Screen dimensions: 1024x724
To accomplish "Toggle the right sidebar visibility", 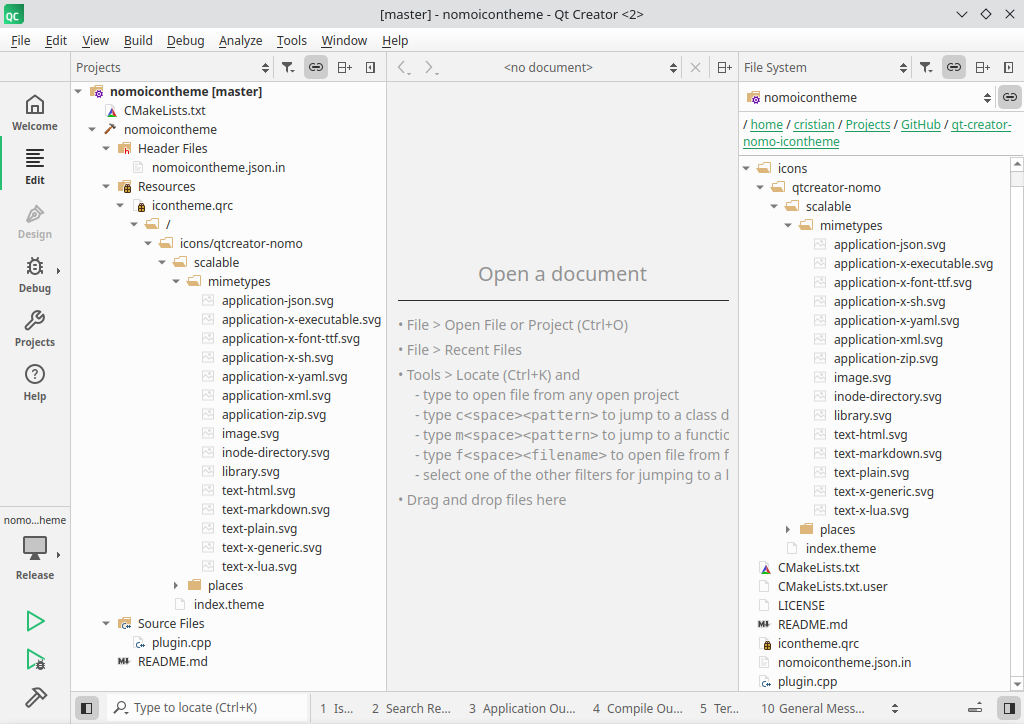I will (1010, 708).
